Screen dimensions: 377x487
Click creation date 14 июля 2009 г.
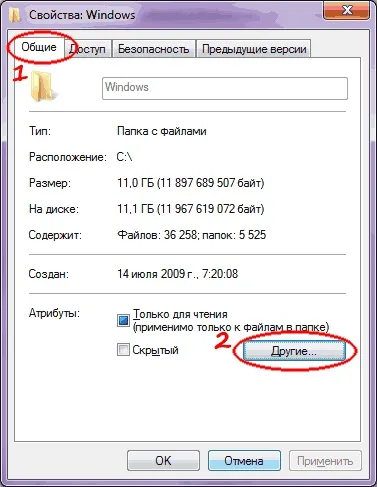click(x=157, y=274)
